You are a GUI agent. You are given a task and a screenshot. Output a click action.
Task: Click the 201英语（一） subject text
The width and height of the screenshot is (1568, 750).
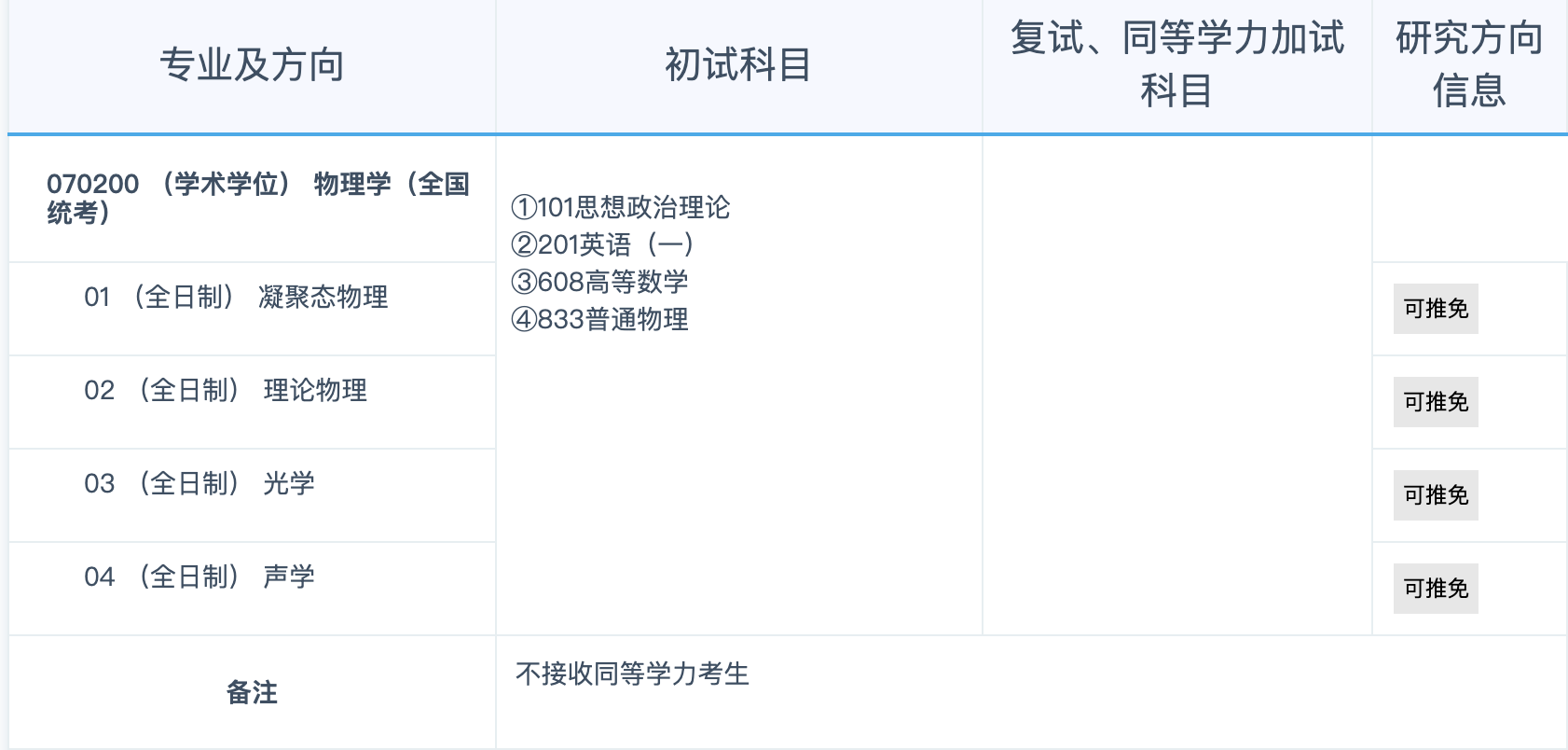pyautogui.click(x=603, y=244)
